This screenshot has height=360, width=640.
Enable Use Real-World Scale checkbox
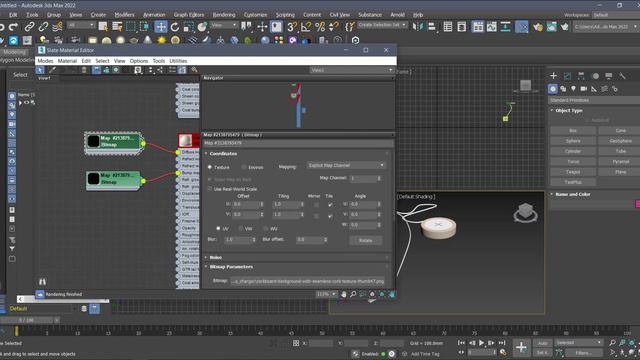tap(210, 189)
